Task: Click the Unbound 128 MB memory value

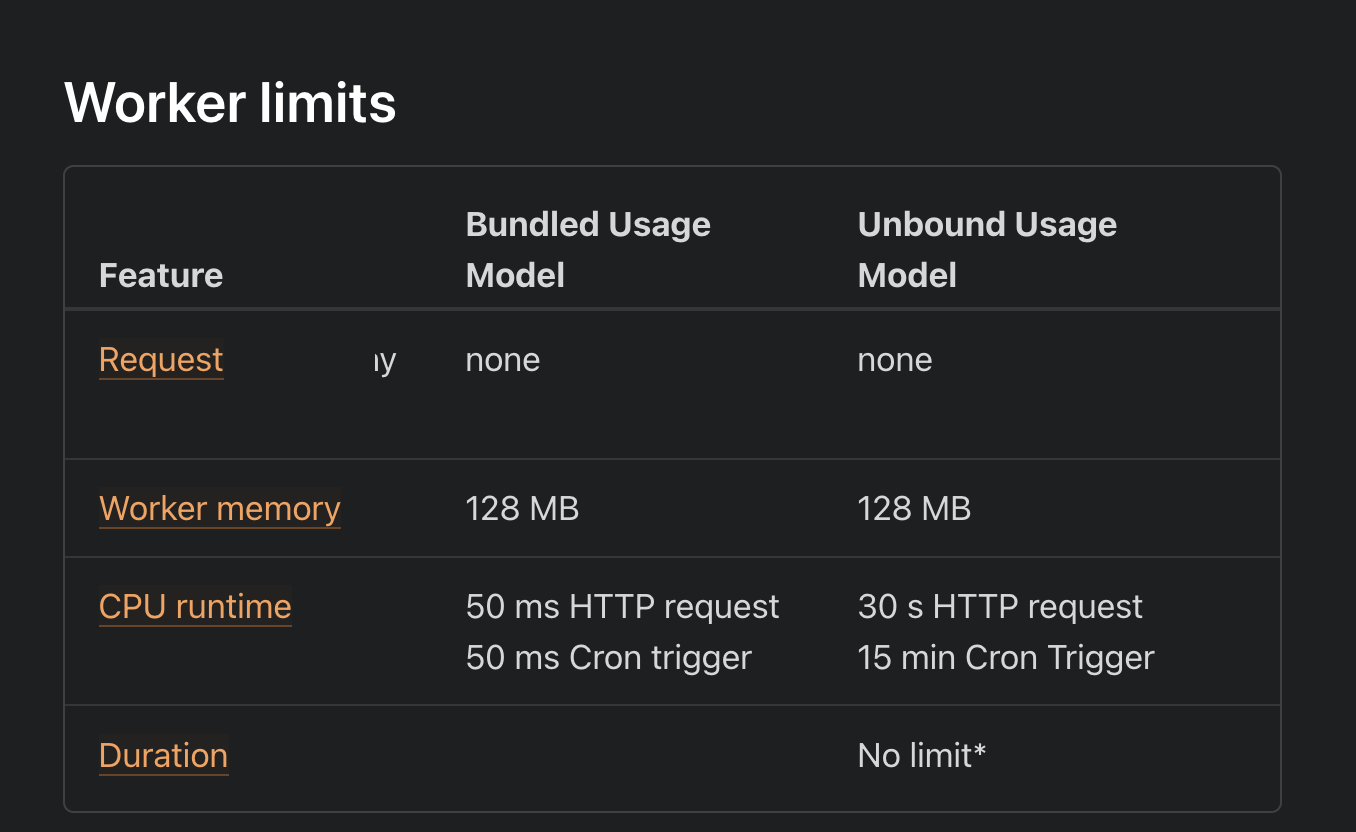Action: (x=914, y=509)
